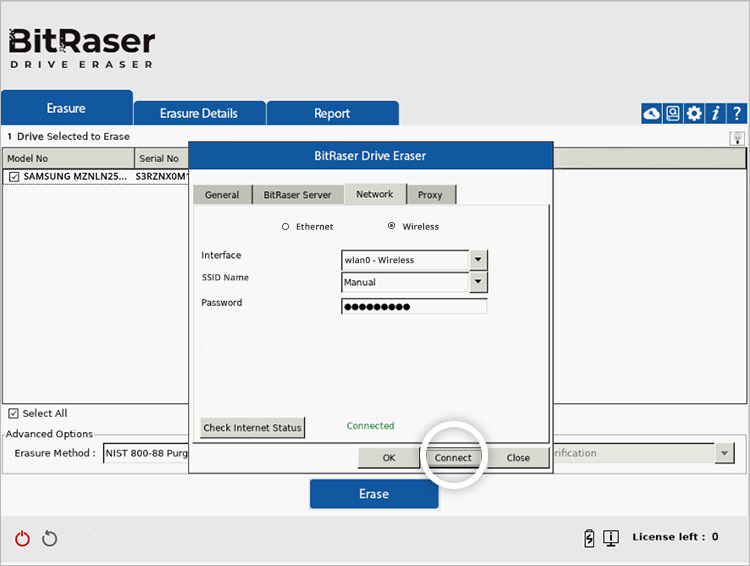Switch to the Report tab
Screen dimensions: 750x566
[x=332, y=113]
